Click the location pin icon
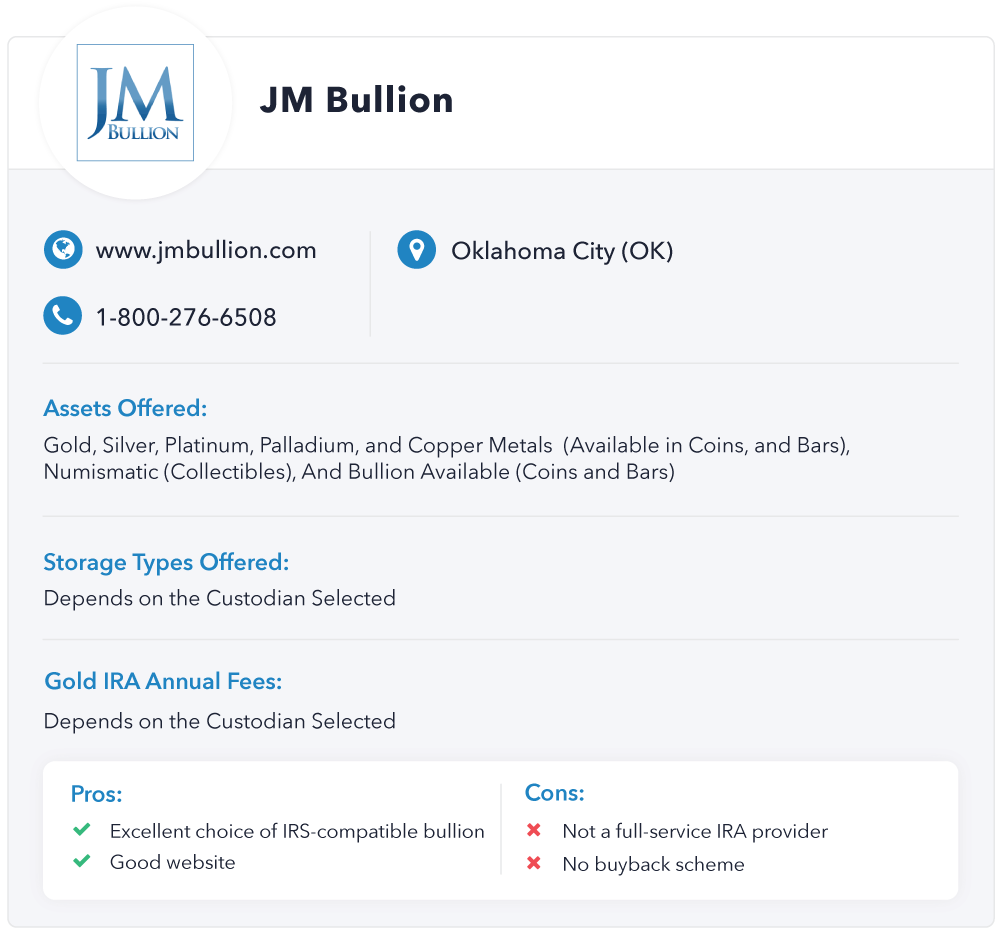Viewport: 1000px width, 934px height. pos(416,249)
